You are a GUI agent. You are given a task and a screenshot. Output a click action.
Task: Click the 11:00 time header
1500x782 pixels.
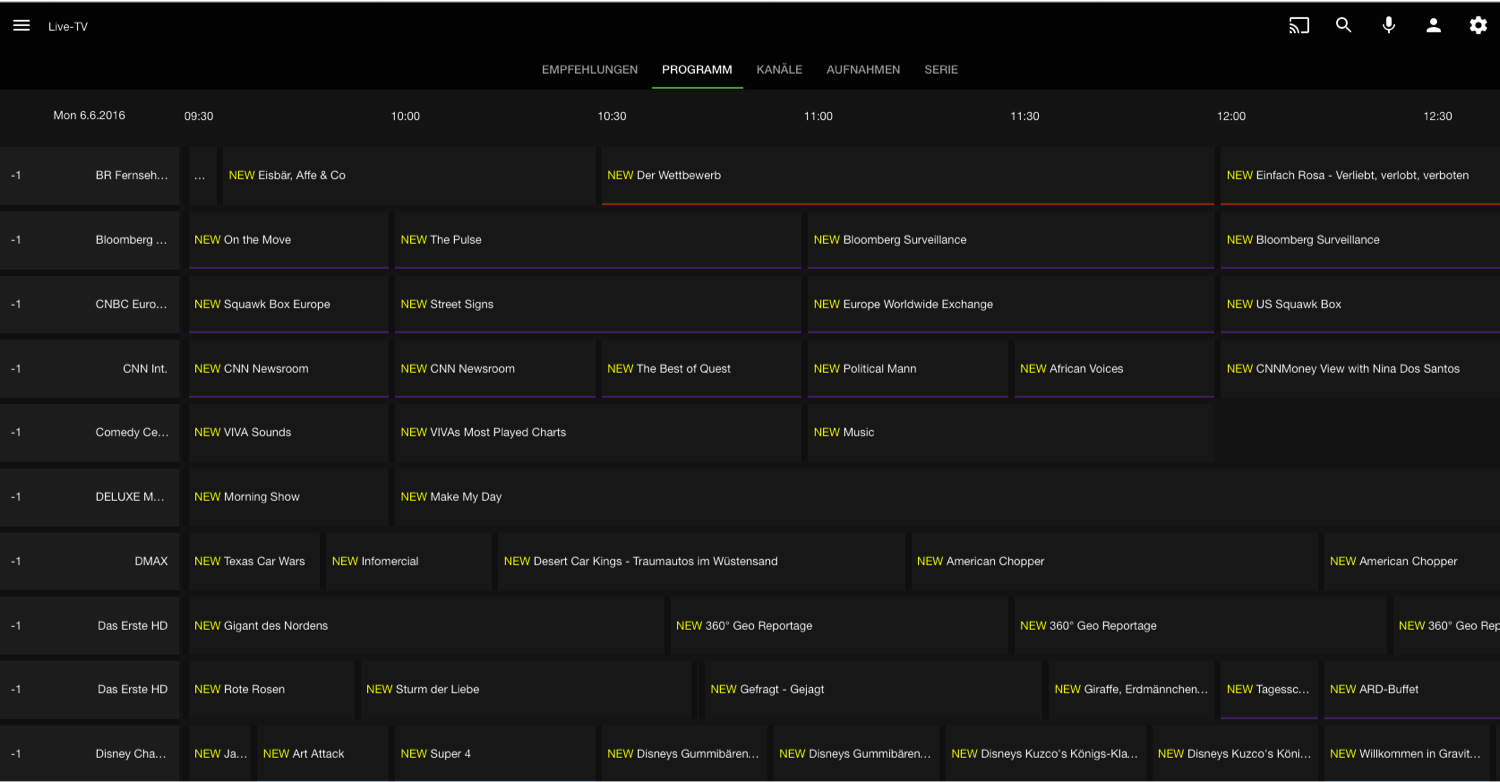(x=818, y=116)
